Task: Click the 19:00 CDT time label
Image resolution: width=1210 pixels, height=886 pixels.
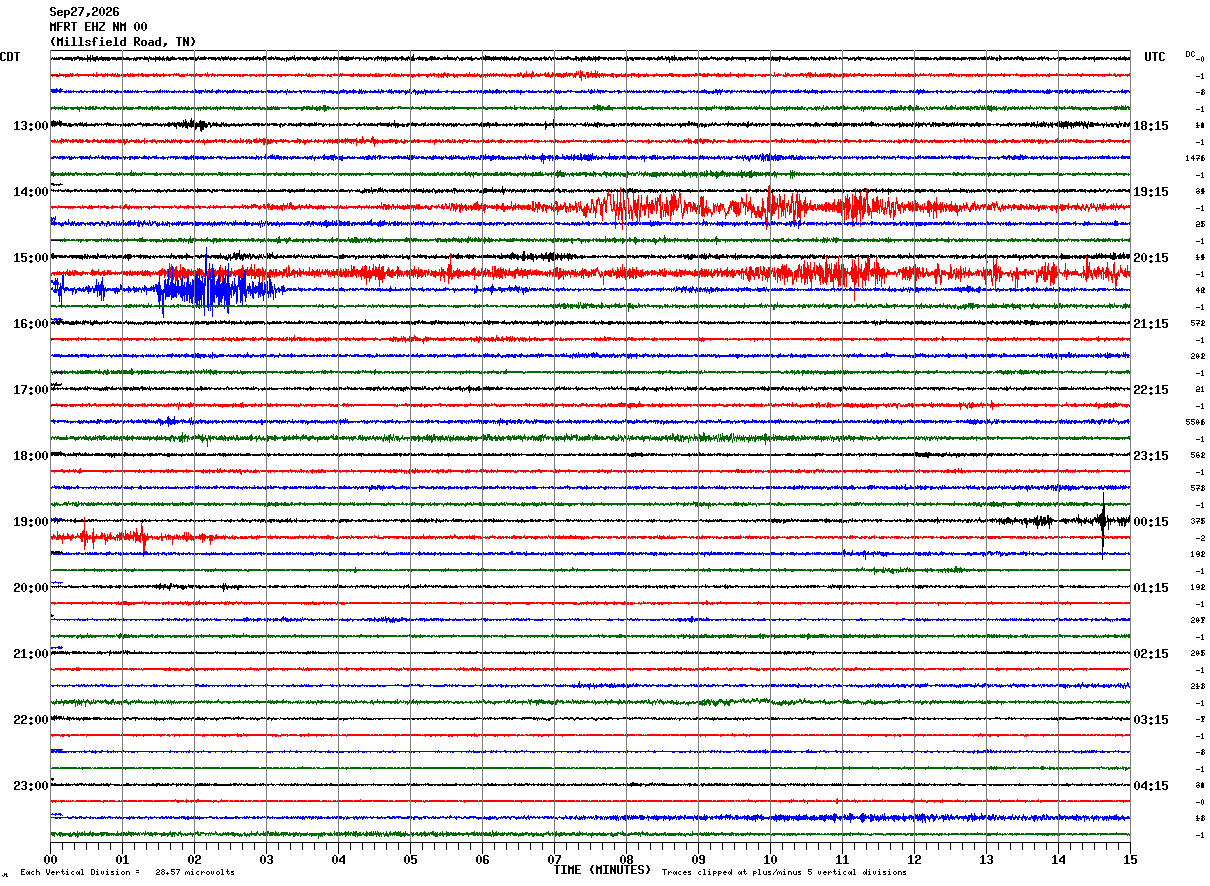Action: (30, 522)
